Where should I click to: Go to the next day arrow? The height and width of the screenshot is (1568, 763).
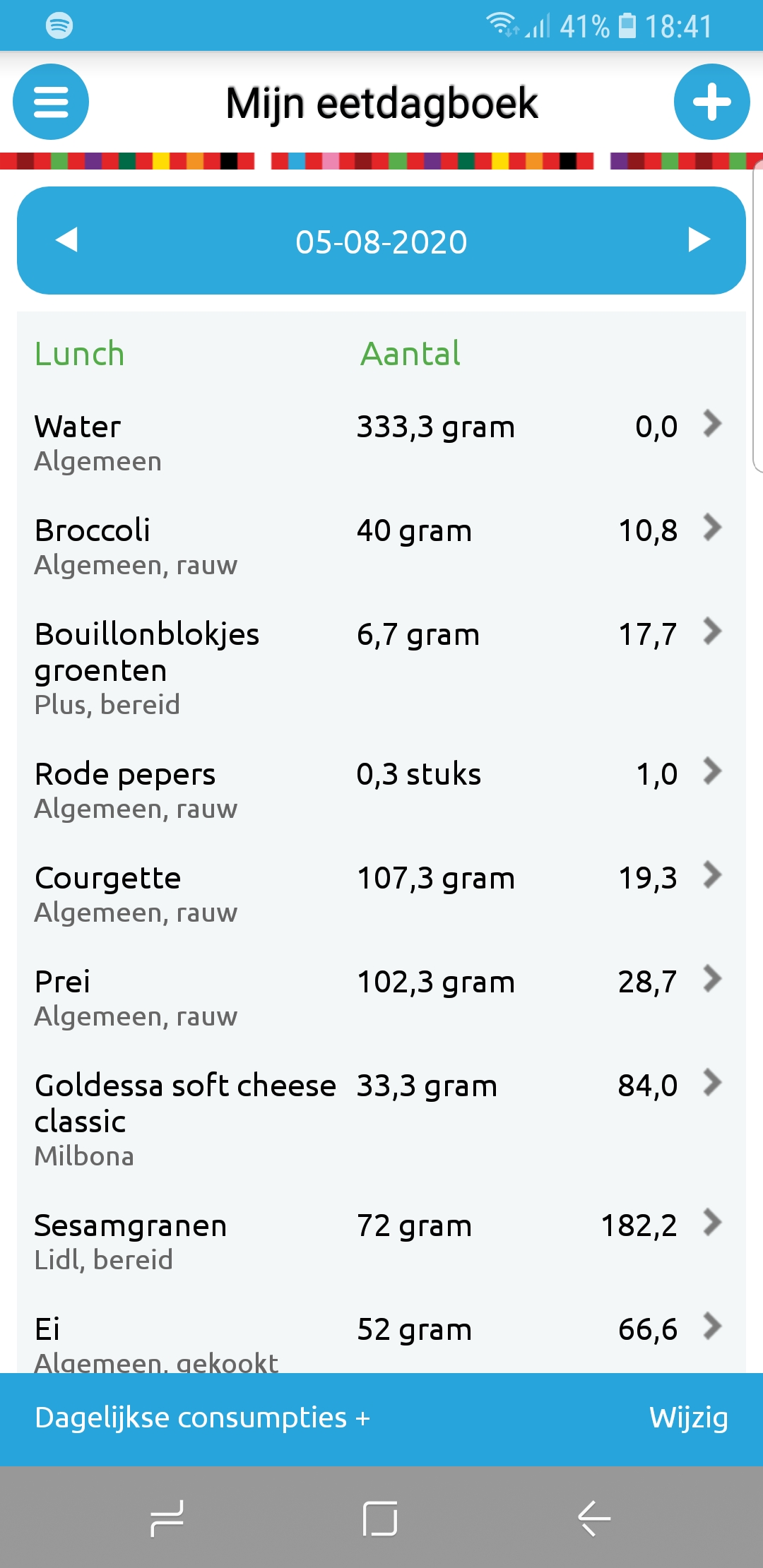698,240
